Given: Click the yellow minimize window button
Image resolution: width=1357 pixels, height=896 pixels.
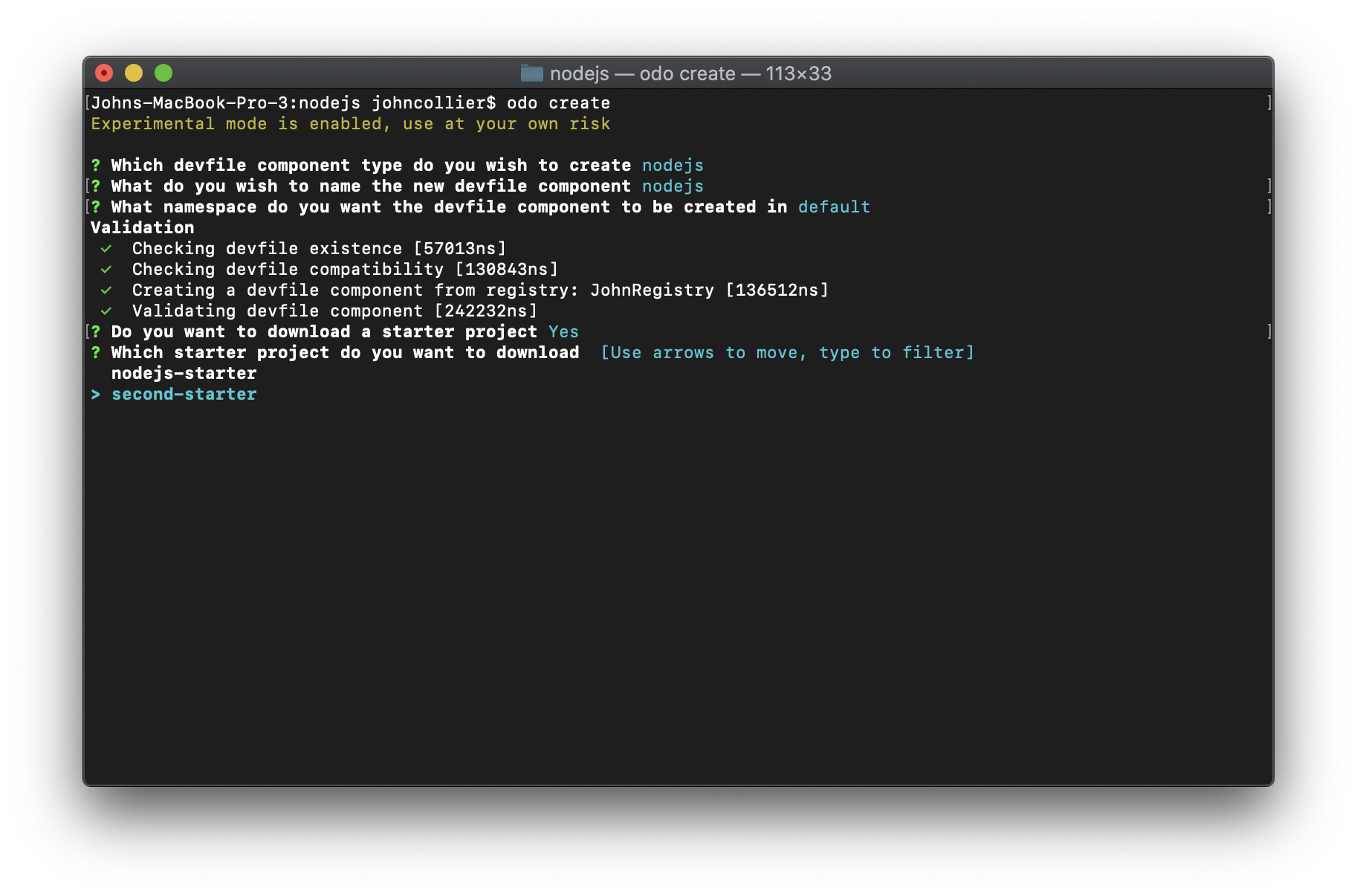Looking at the screenshot, I should [x=134, y=73].
